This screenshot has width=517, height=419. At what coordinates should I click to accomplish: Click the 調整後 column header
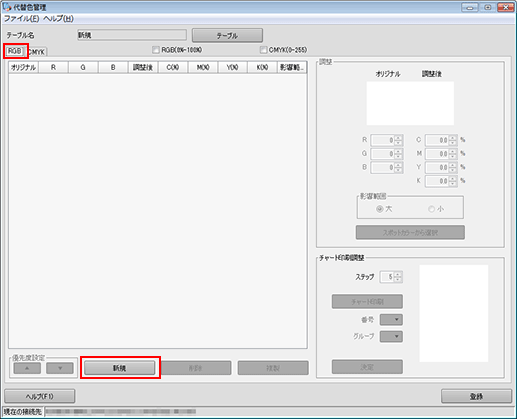pos(143,67)
